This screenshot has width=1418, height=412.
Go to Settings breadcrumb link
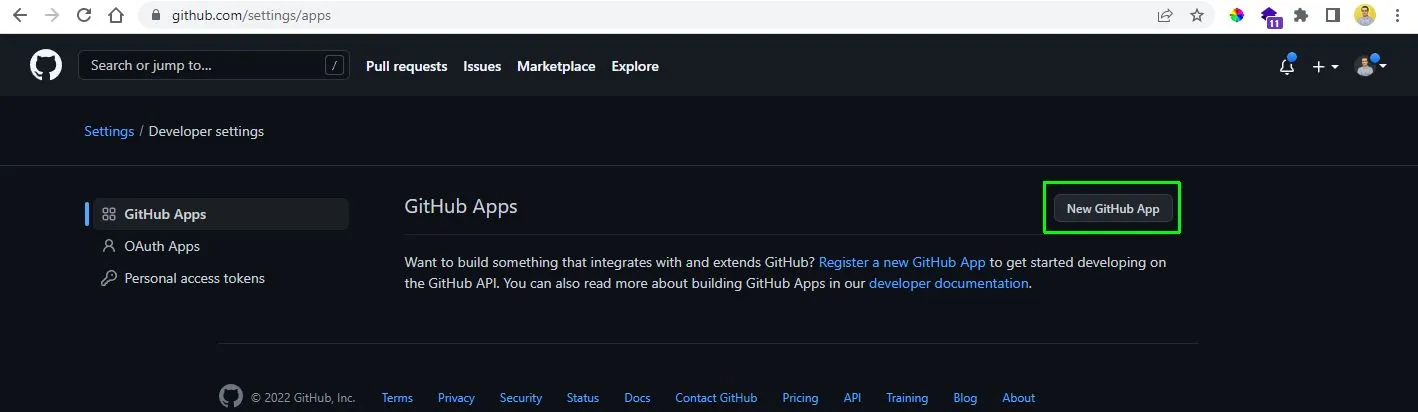pos(109,131)
